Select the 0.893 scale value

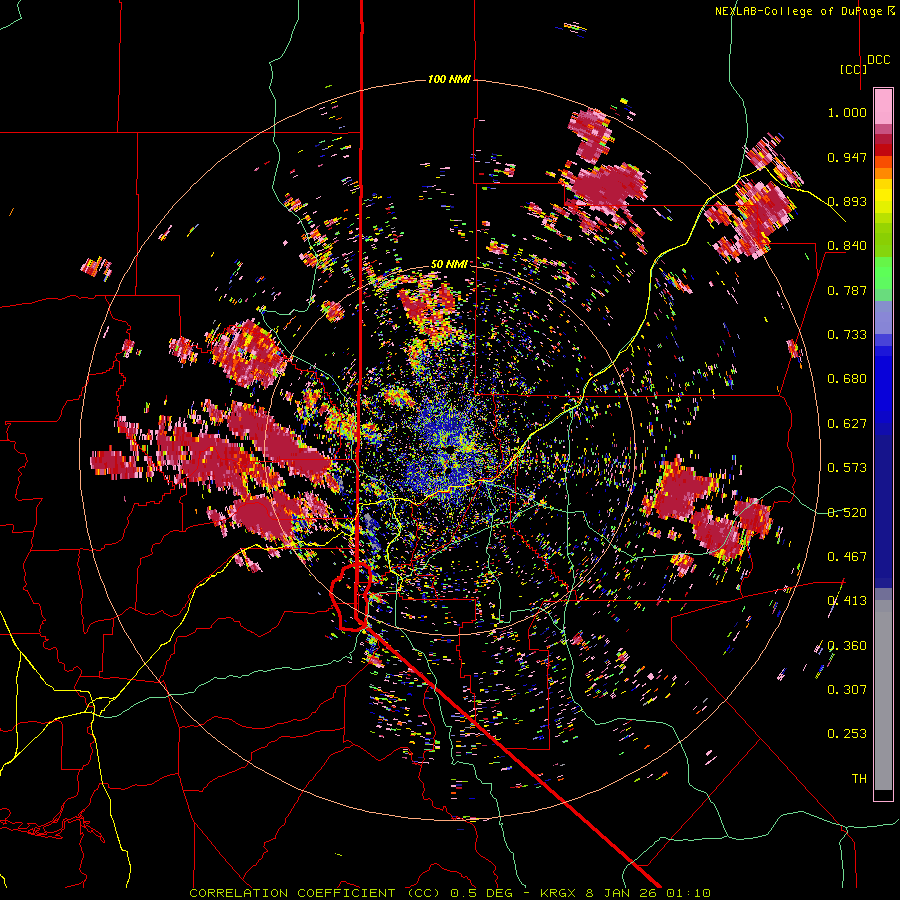847,201
